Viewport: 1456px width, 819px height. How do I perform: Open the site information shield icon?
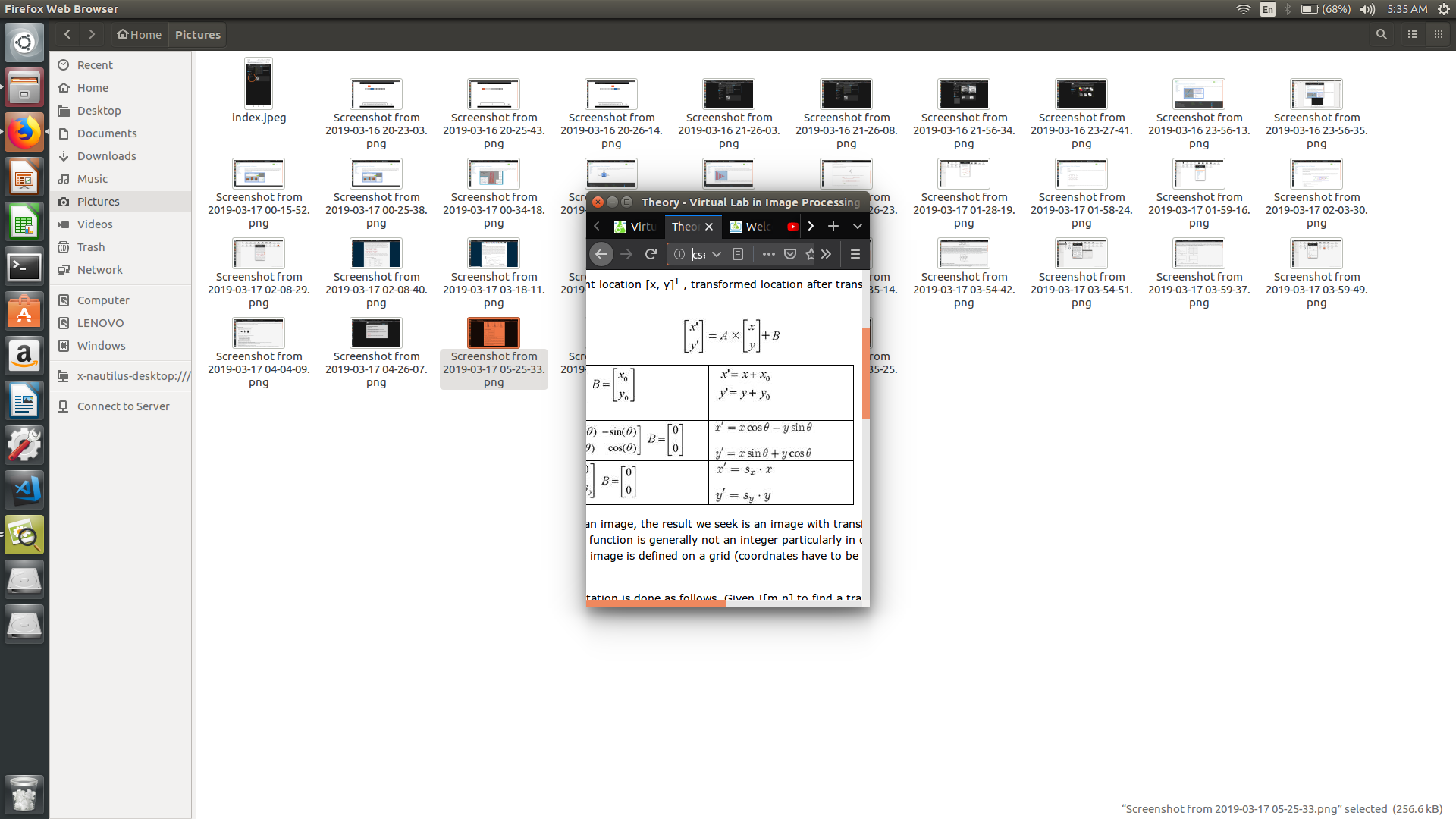[x=679, y=254]
